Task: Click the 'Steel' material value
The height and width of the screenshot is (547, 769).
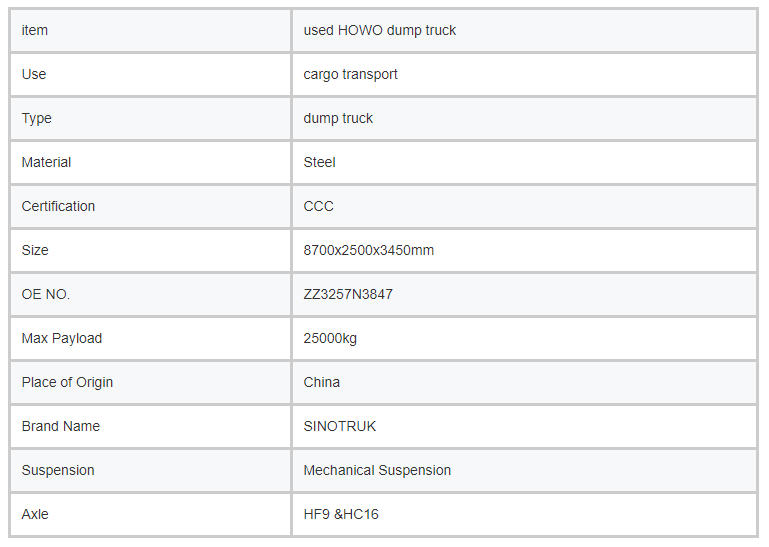Action: coord(320,162)
